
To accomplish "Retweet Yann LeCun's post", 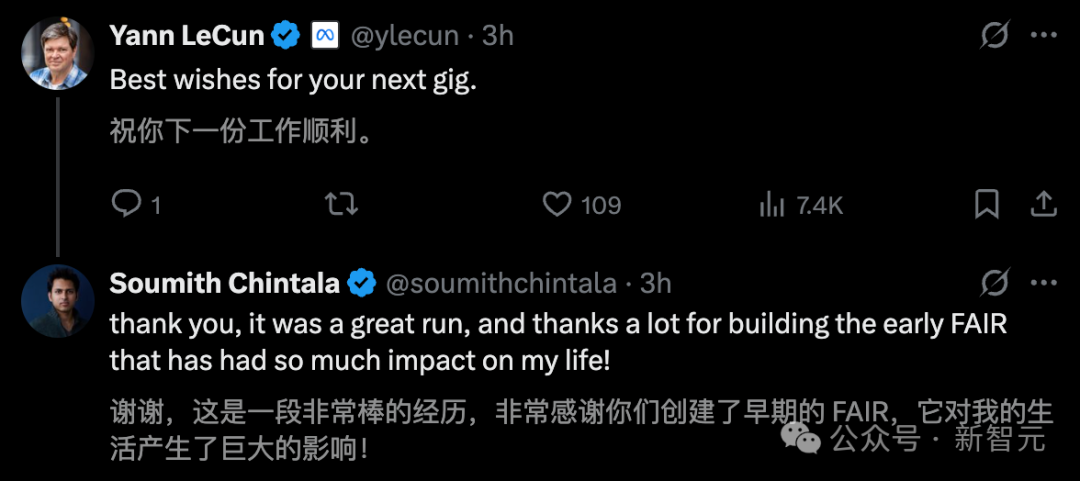I will [342, 204].
